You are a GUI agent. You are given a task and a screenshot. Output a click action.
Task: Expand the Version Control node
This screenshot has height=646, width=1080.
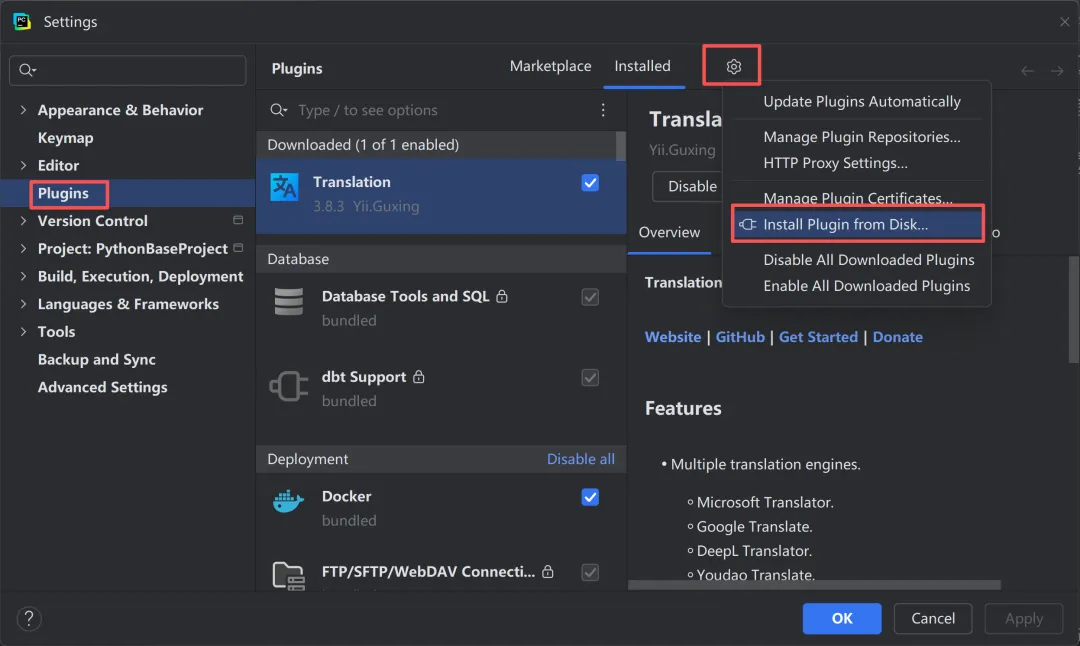coord(23,220)
